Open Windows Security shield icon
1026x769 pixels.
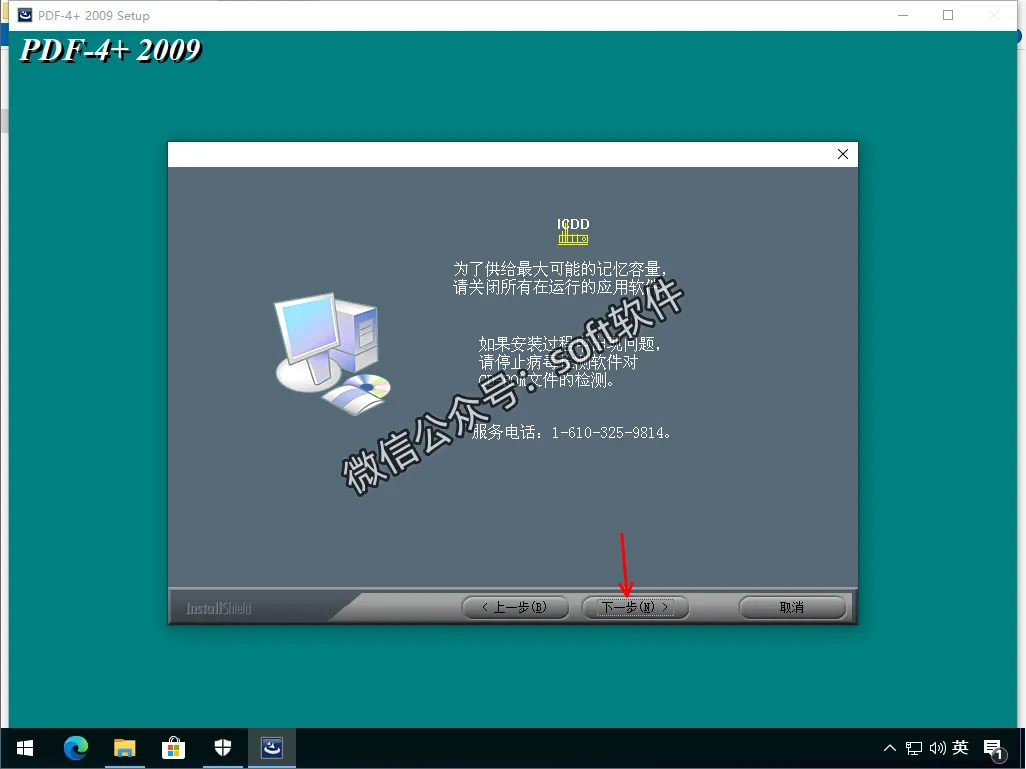tap(222, 748)
